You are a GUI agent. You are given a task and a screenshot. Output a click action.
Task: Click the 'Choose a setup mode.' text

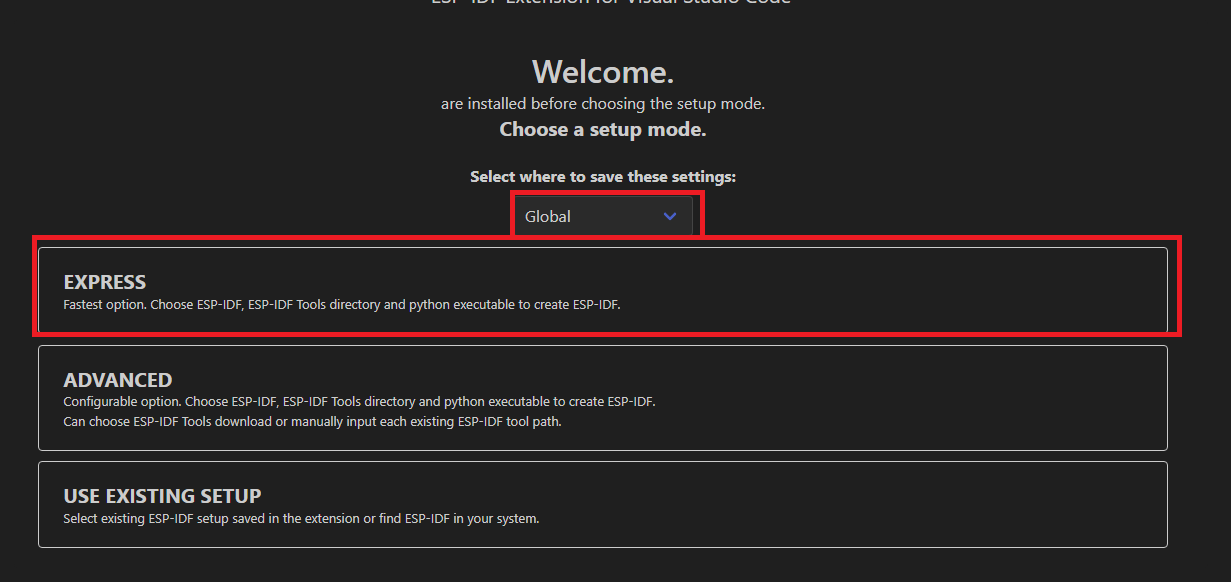[603, 129]
